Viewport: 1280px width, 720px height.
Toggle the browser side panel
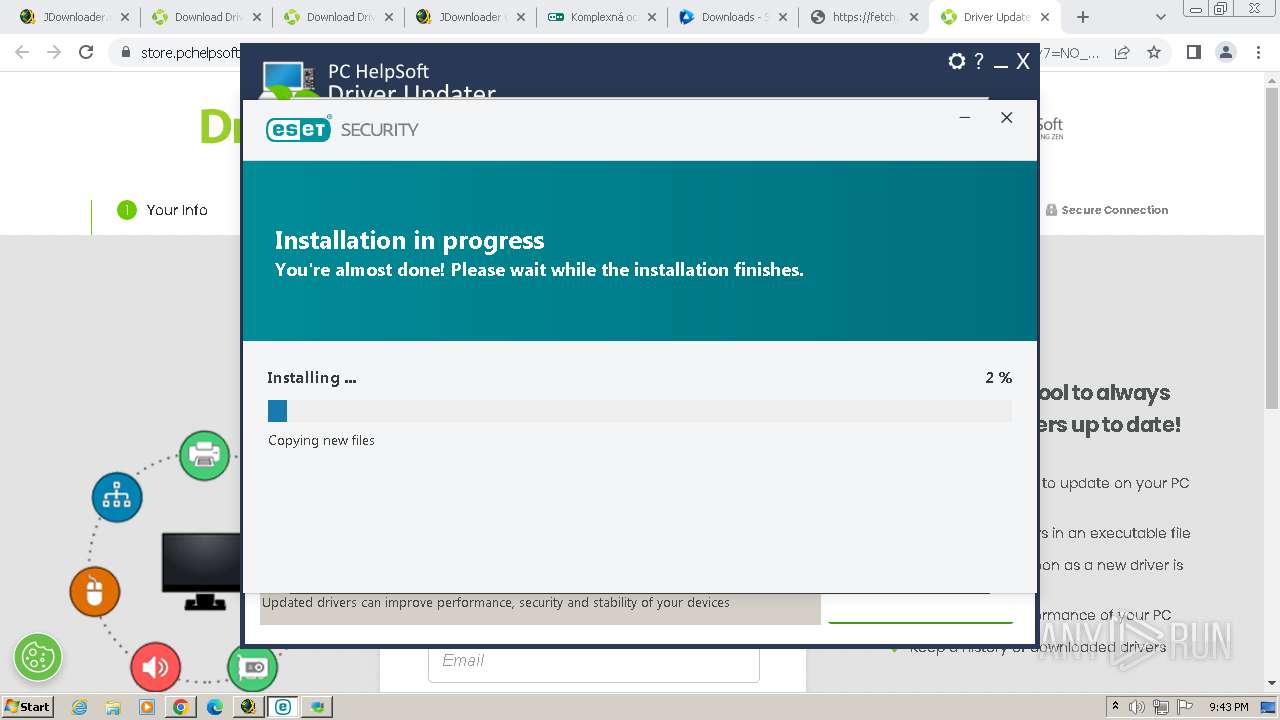point(1193,52)
